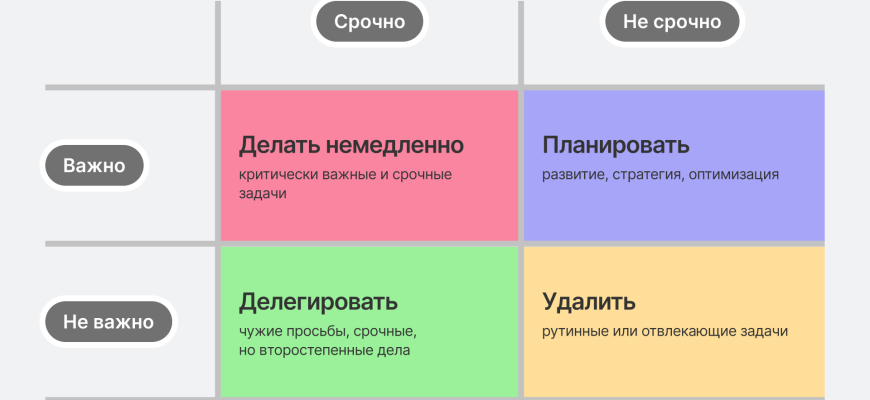Pick the yellow quadrant's empty bottom area
870x400 pixels.
(x=670, y=375)
